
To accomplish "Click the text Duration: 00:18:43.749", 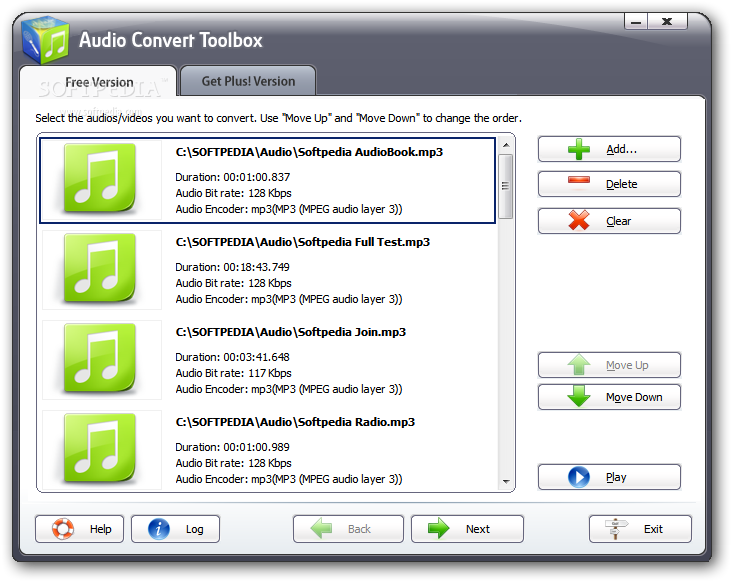I will (232, 267).
